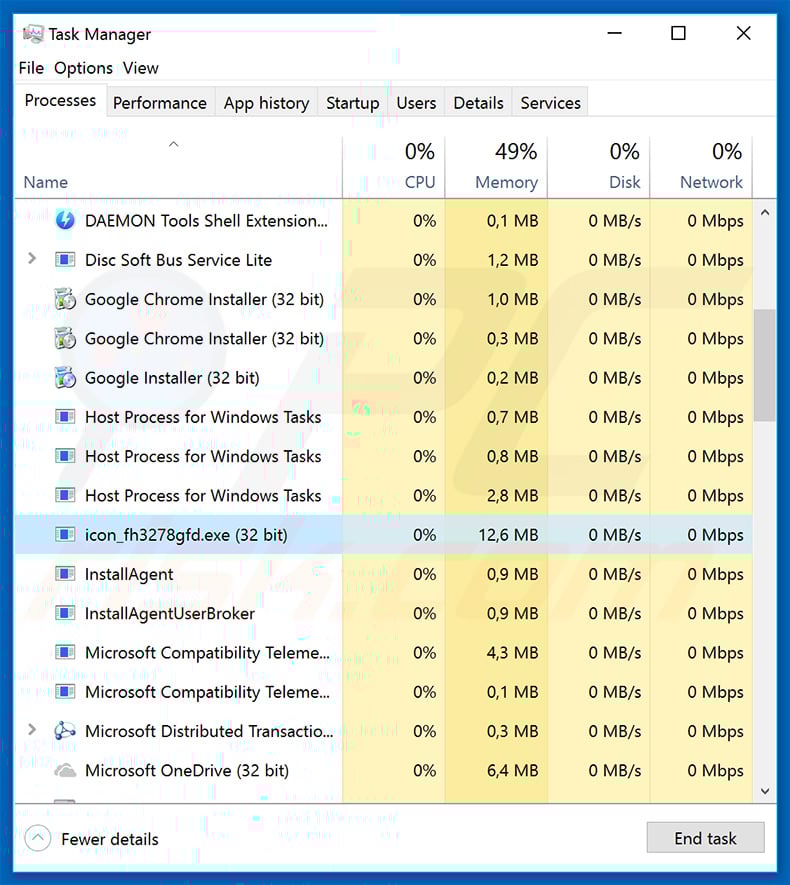Select the Processes tab

click(60, 100)
